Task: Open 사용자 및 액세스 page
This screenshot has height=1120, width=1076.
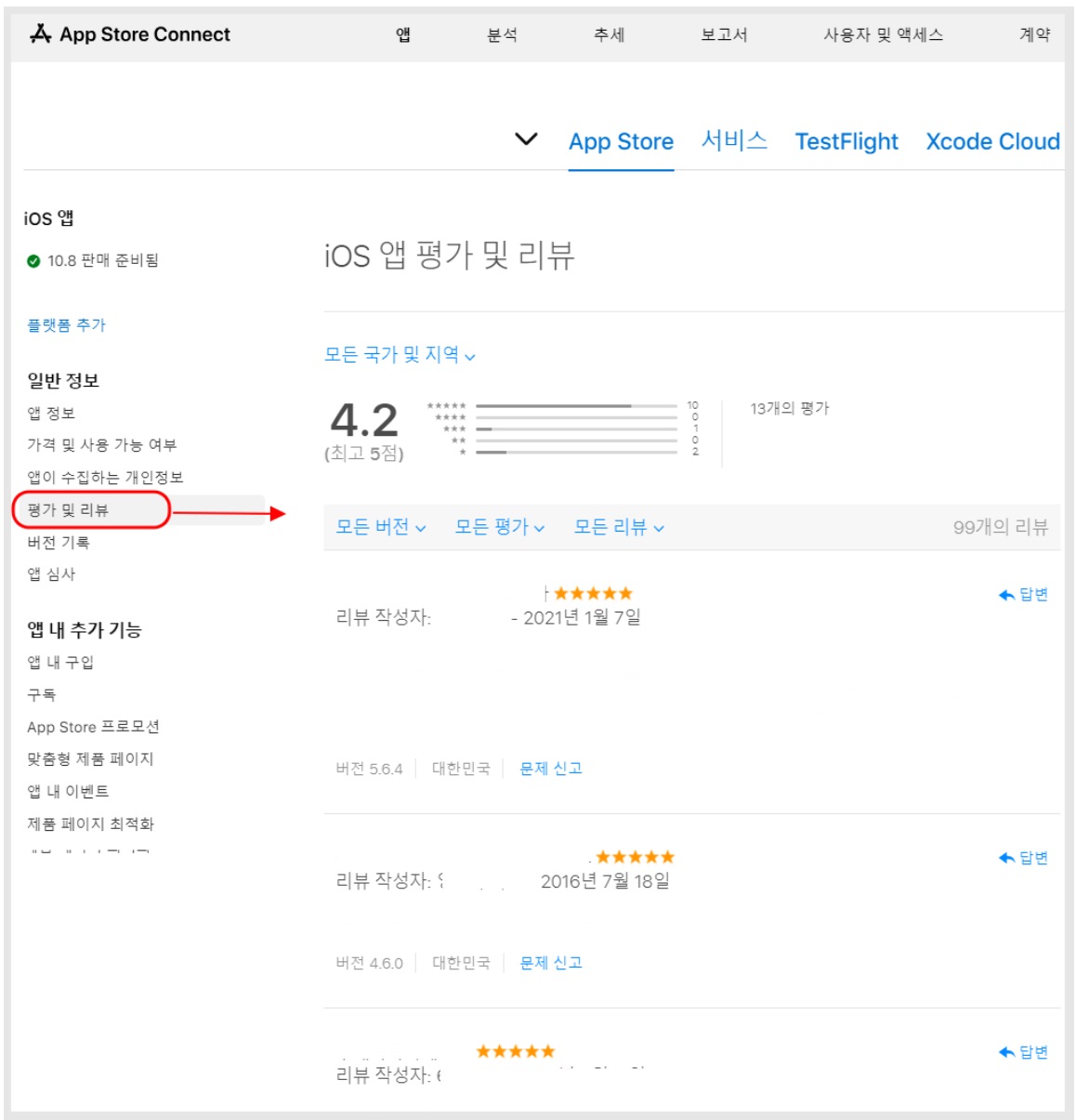Action: pos(883,34)
